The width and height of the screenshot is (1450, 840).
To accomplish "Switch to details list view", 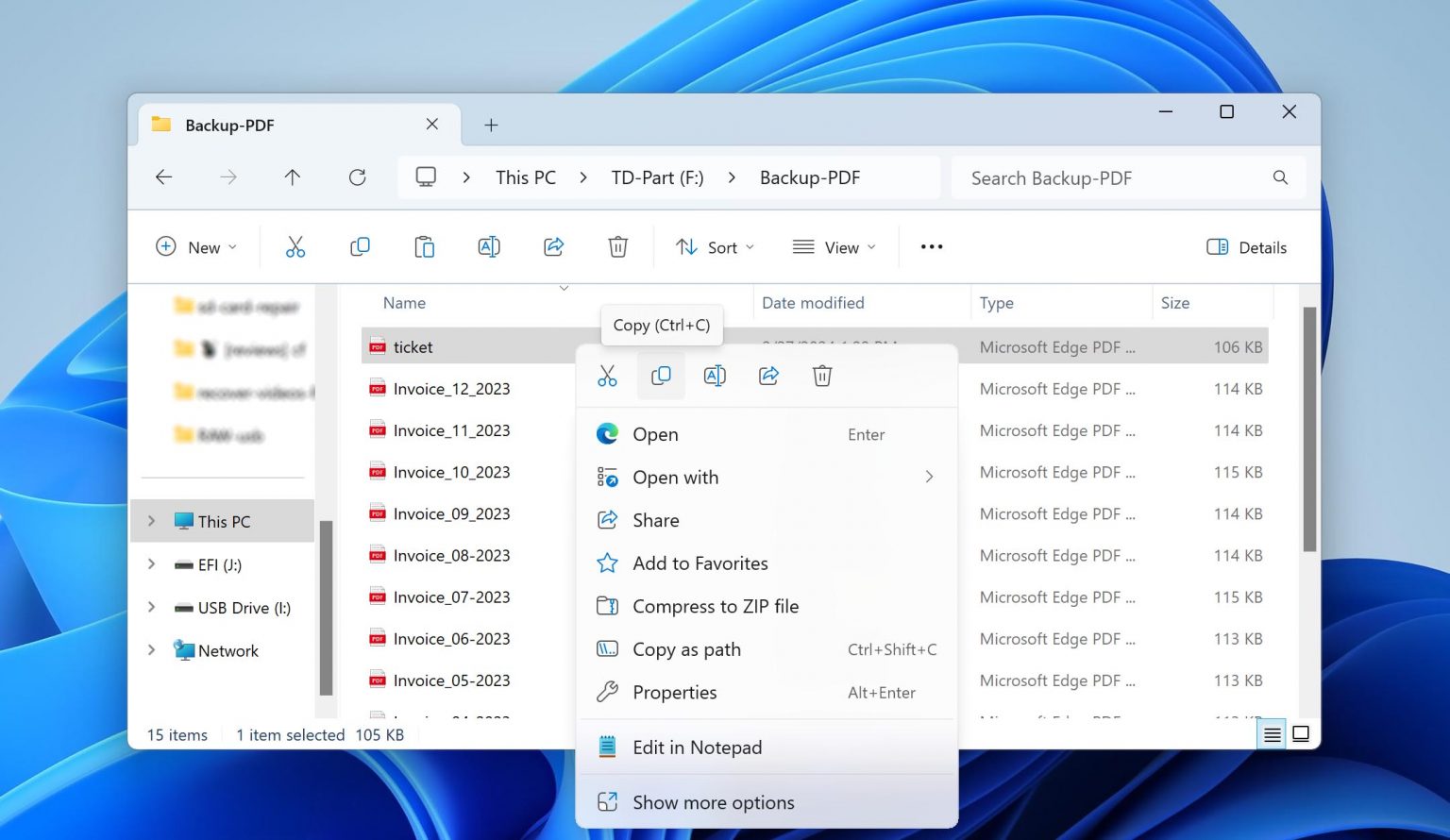I will pos(1272,733).
